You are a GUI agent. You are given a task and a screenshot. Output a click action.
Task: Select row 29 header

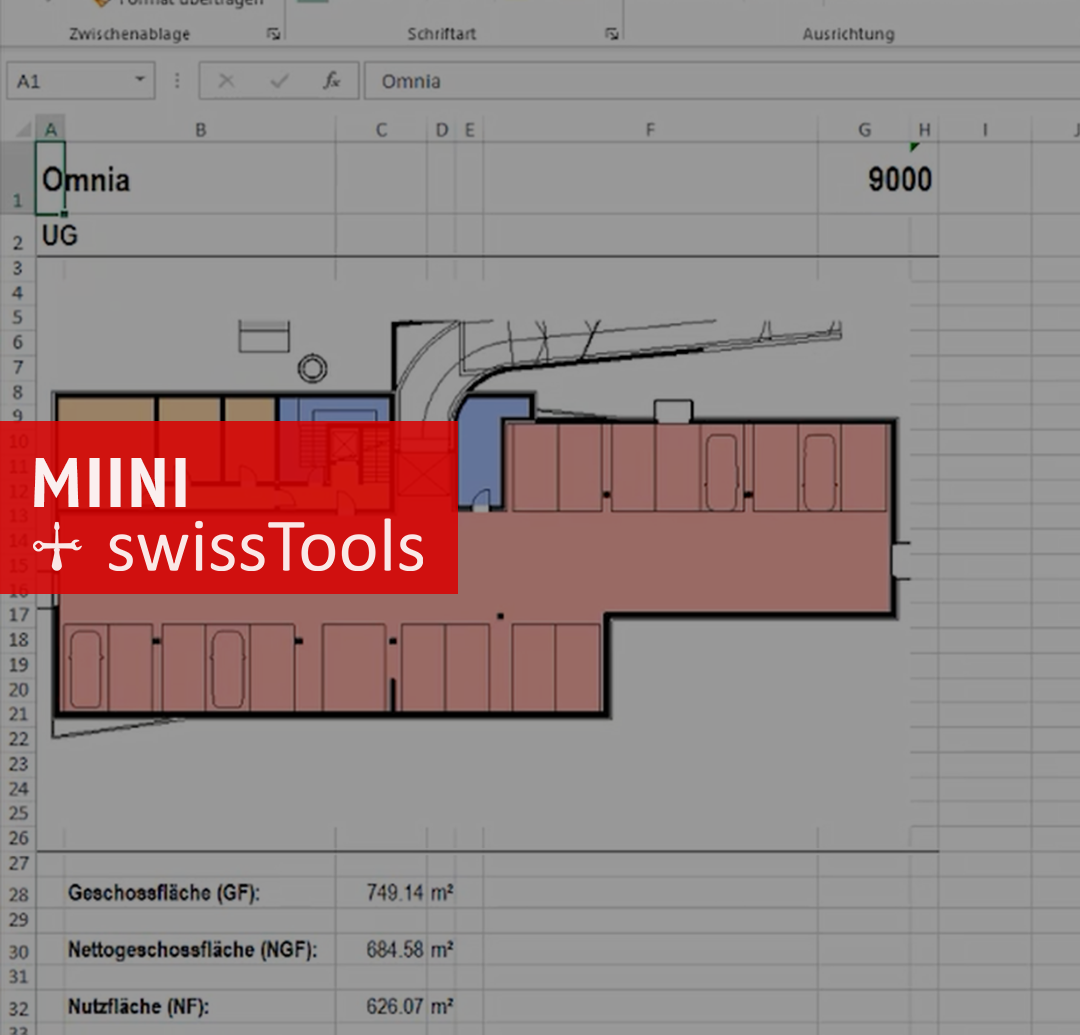(18, 919)
